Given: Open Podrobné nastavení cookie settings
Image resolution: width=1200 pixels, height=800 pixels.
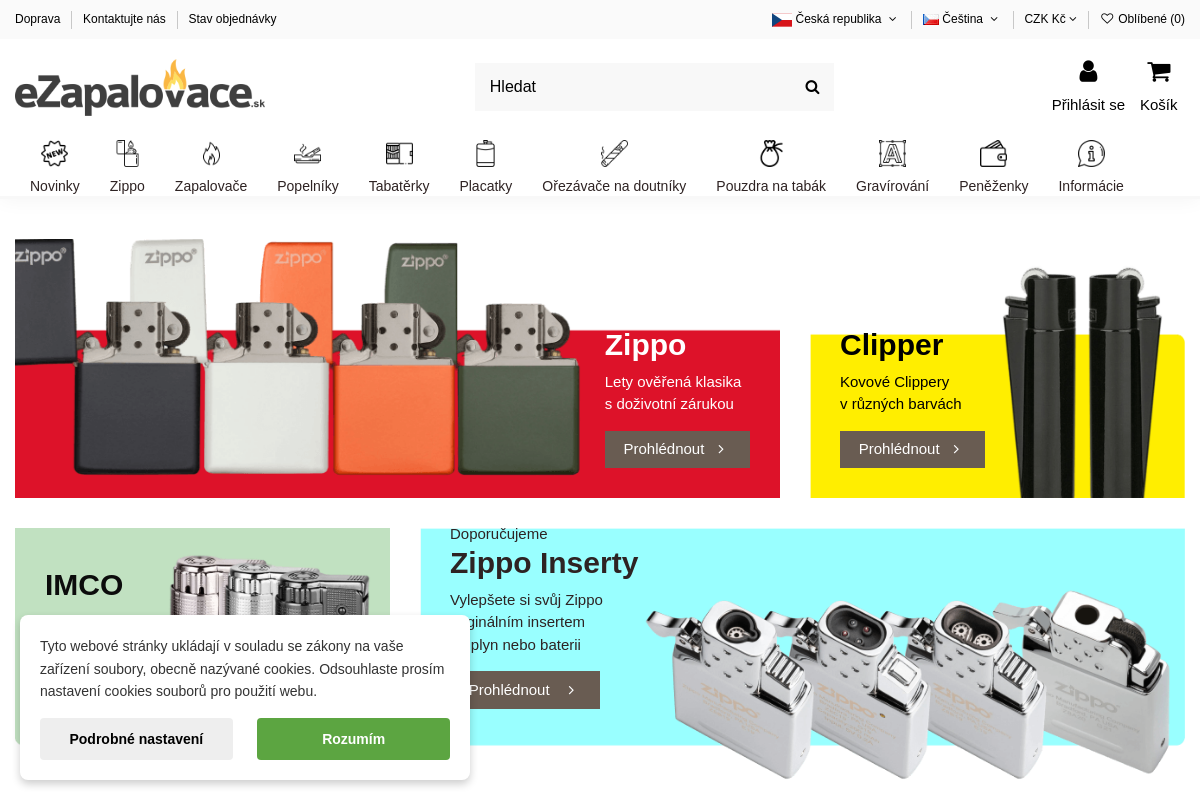Looking at the screenshot, I should point(136,739).
